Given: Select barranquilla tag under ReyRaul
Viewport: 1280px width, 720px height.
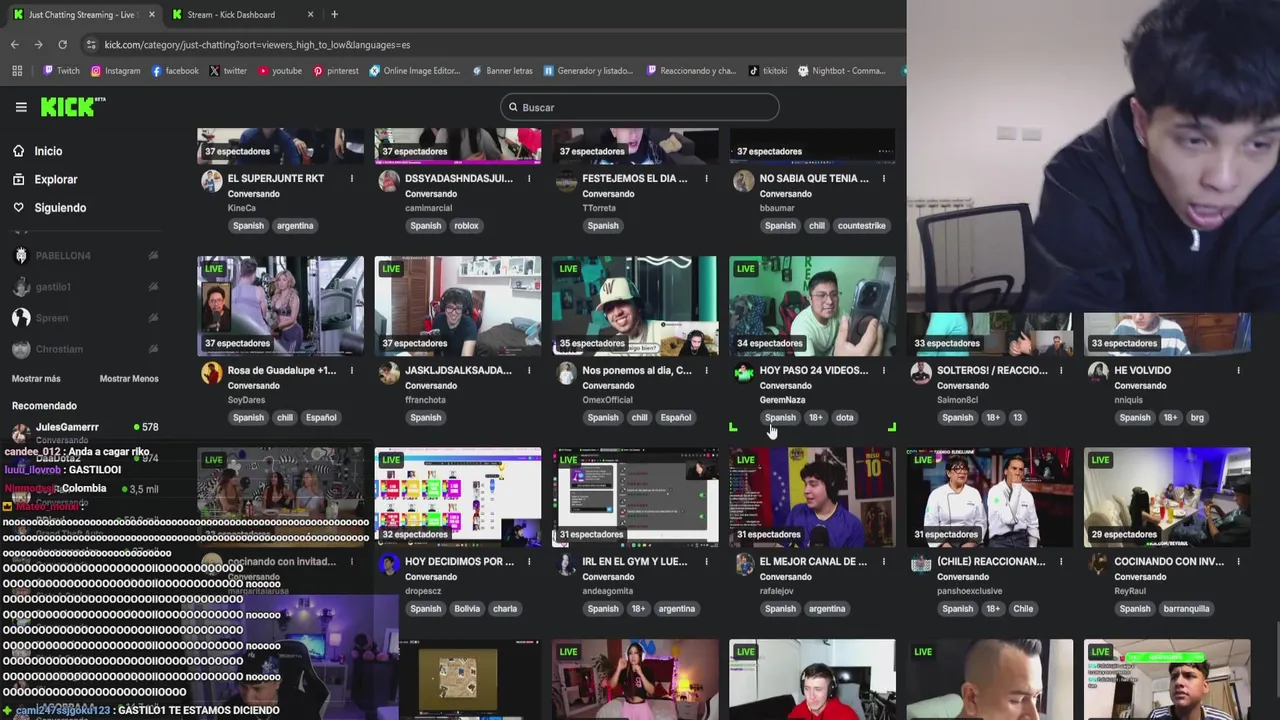Looking at the screenshot, I should coord(1186,609).
